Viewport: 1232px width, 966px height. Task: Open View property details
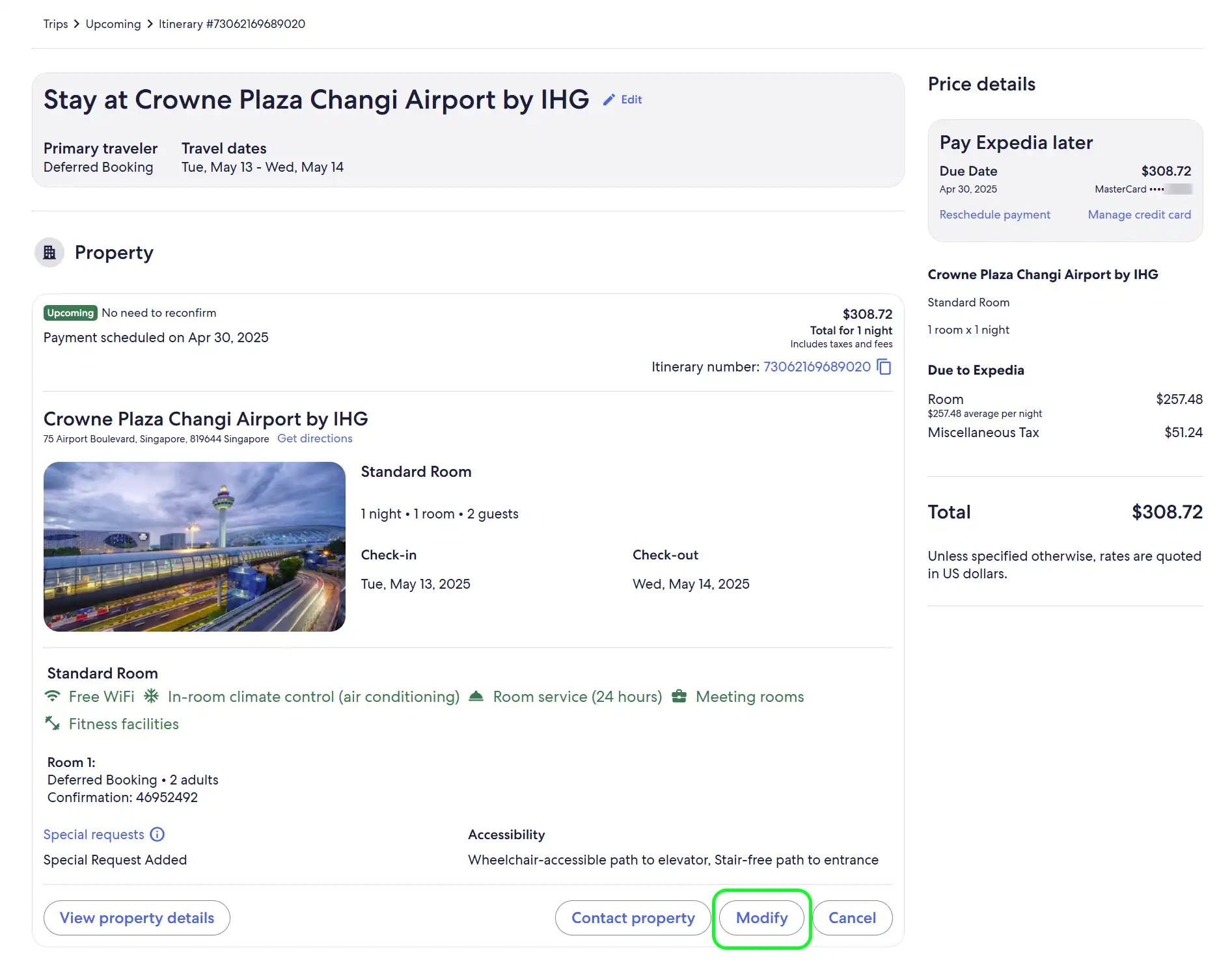pos(137,918)
